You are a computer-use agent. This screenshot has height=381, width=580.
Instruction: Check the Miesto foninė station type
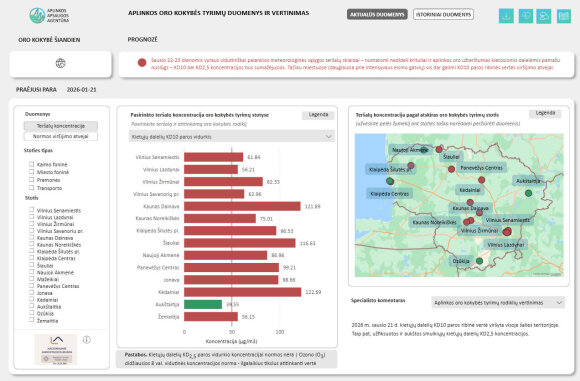(31, 172)
